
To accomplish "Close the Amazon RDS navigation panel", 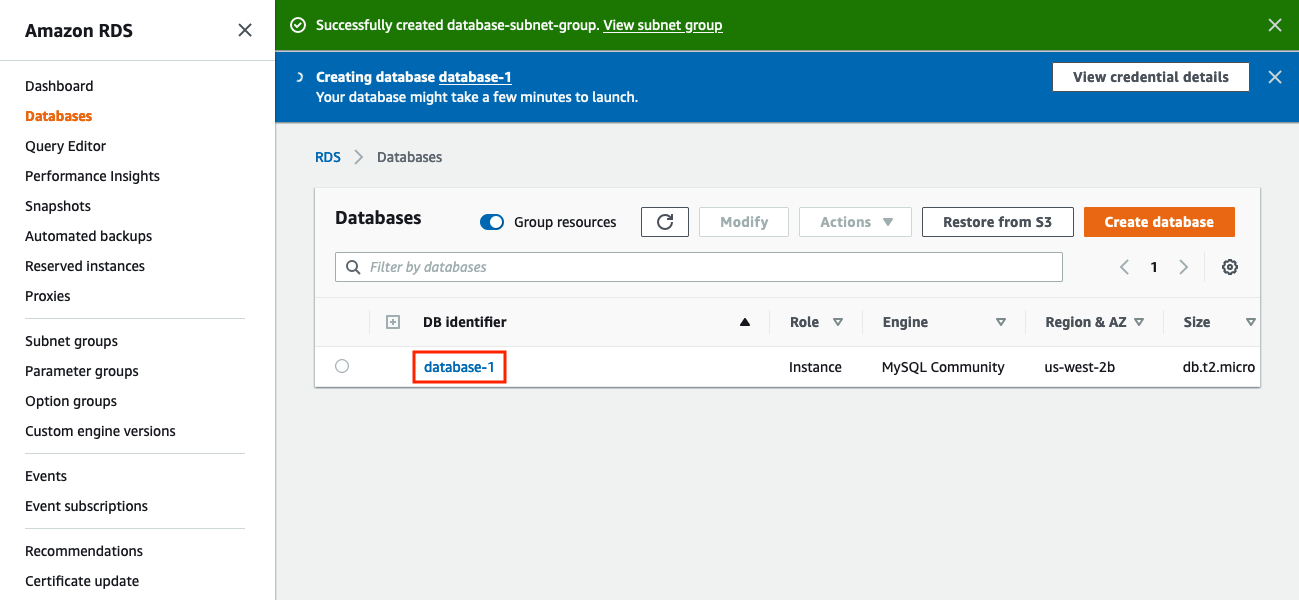I will tap(245, 30).
